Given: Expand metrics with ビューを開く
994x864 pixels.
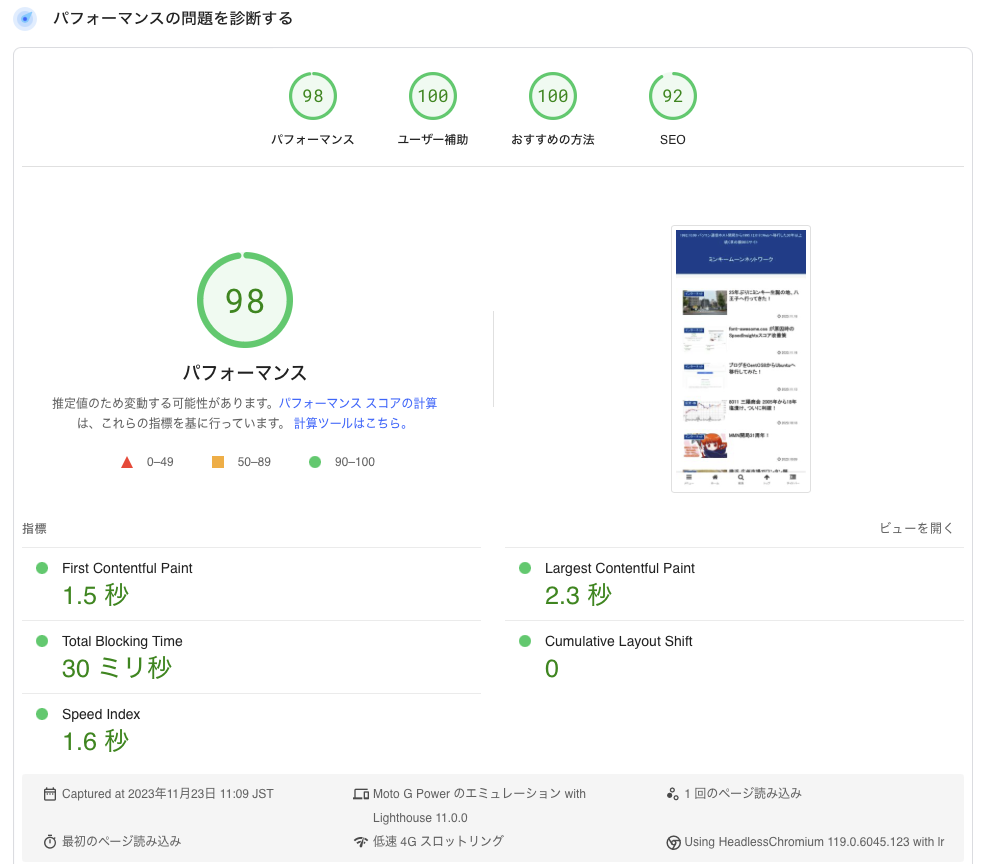Looking at the screenshot, I should pyautogui.click(x=916, y=528).
